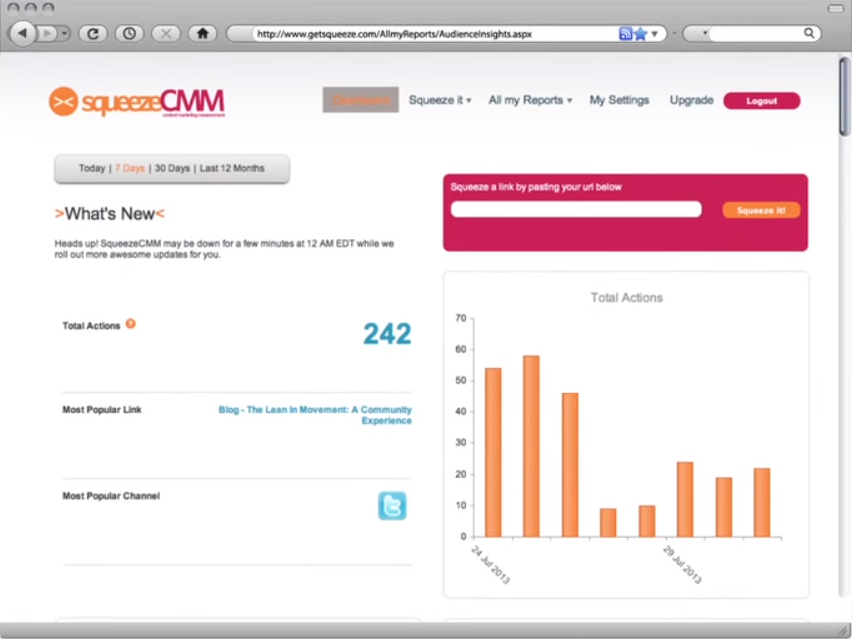Click the window toolbar toggle pill
The image size is (852, 639).
click(836, 8)
